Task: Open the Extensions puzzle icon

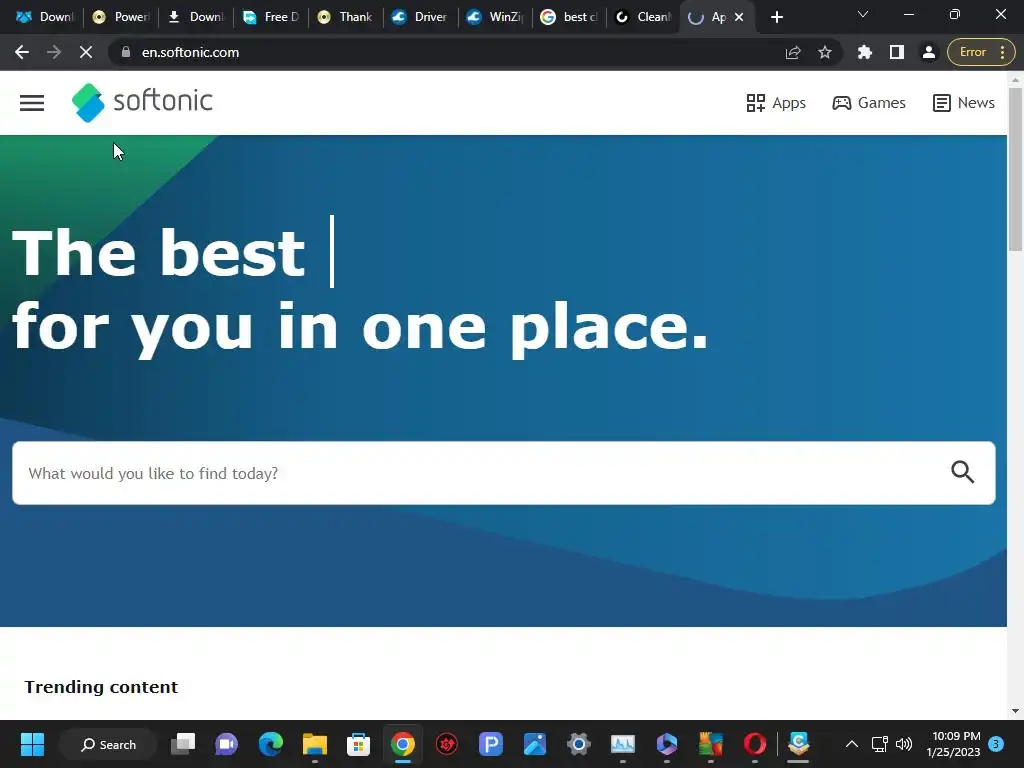Action: pyautogui.click(x=865, y=52)
